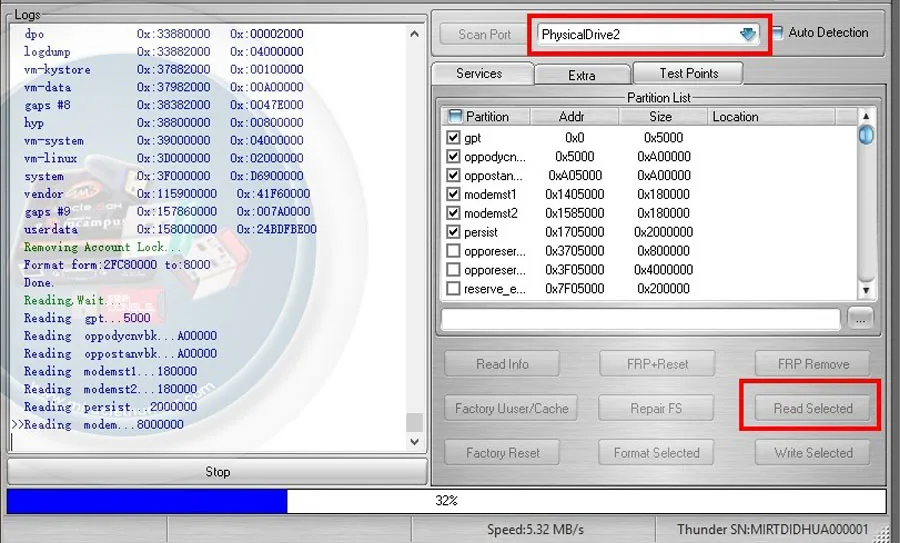The height and width of the screenshot is (543, 900).
Task: Uncheck the persist partition checkbox
Action: pyautogui.click(x=453, y=232)
